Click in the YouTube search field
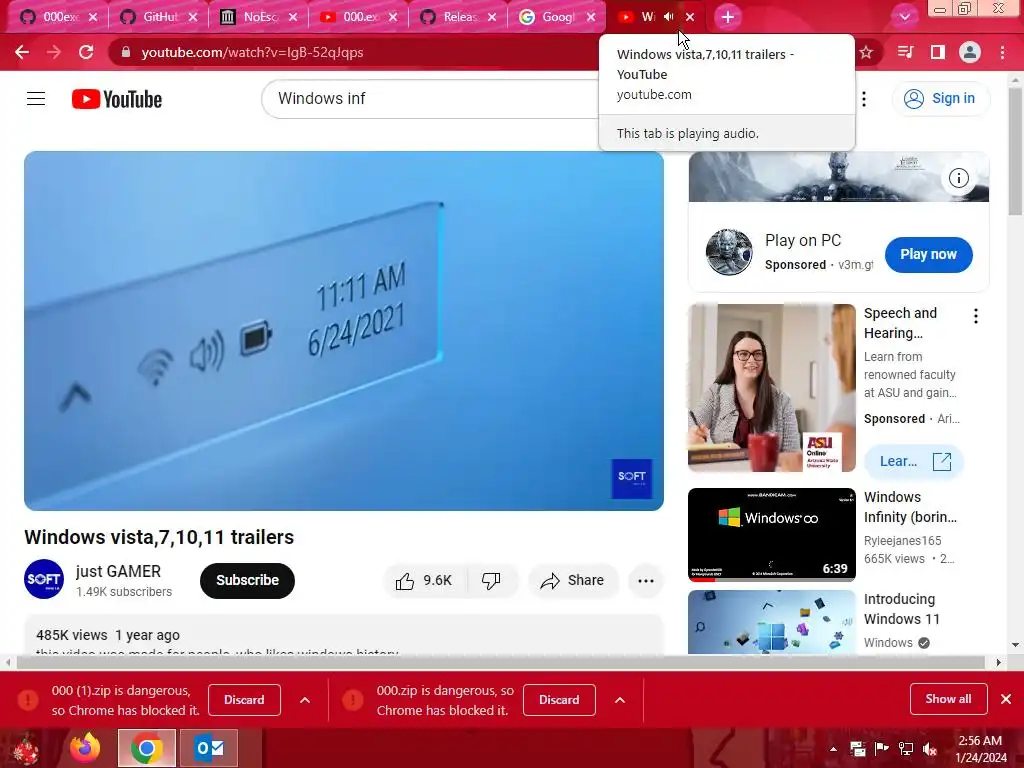Viewport: 1024px width, 768px height. tap(431, 99)
